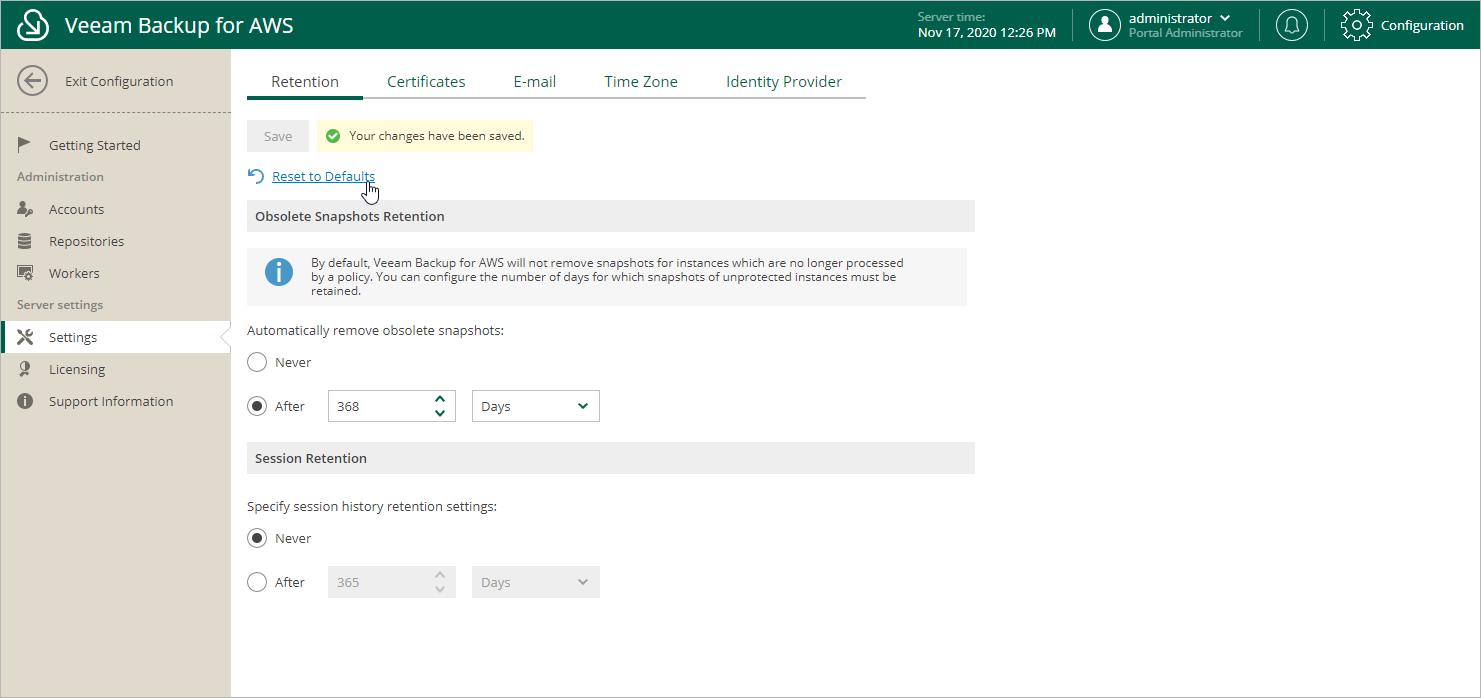Click 'Specify session history retention settings:' label

(x=372, y=506)
